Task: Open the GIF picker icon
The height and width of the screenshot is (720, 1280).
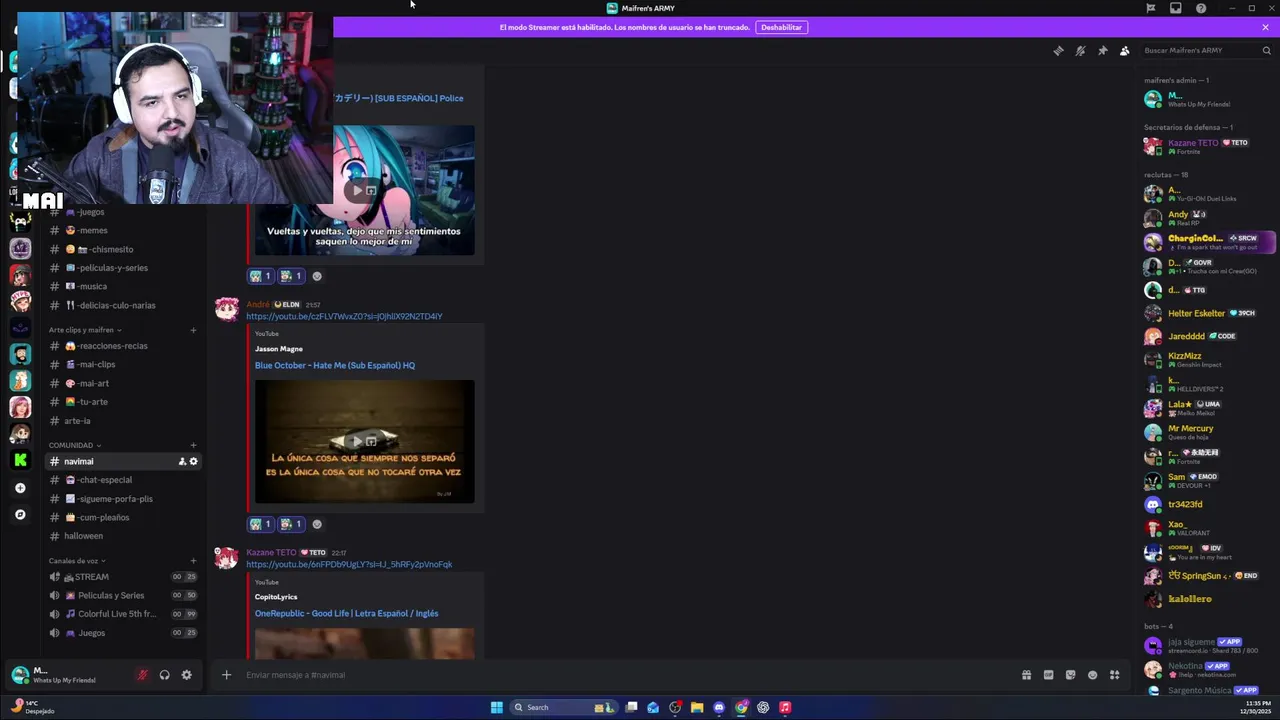Action: 1048,675
